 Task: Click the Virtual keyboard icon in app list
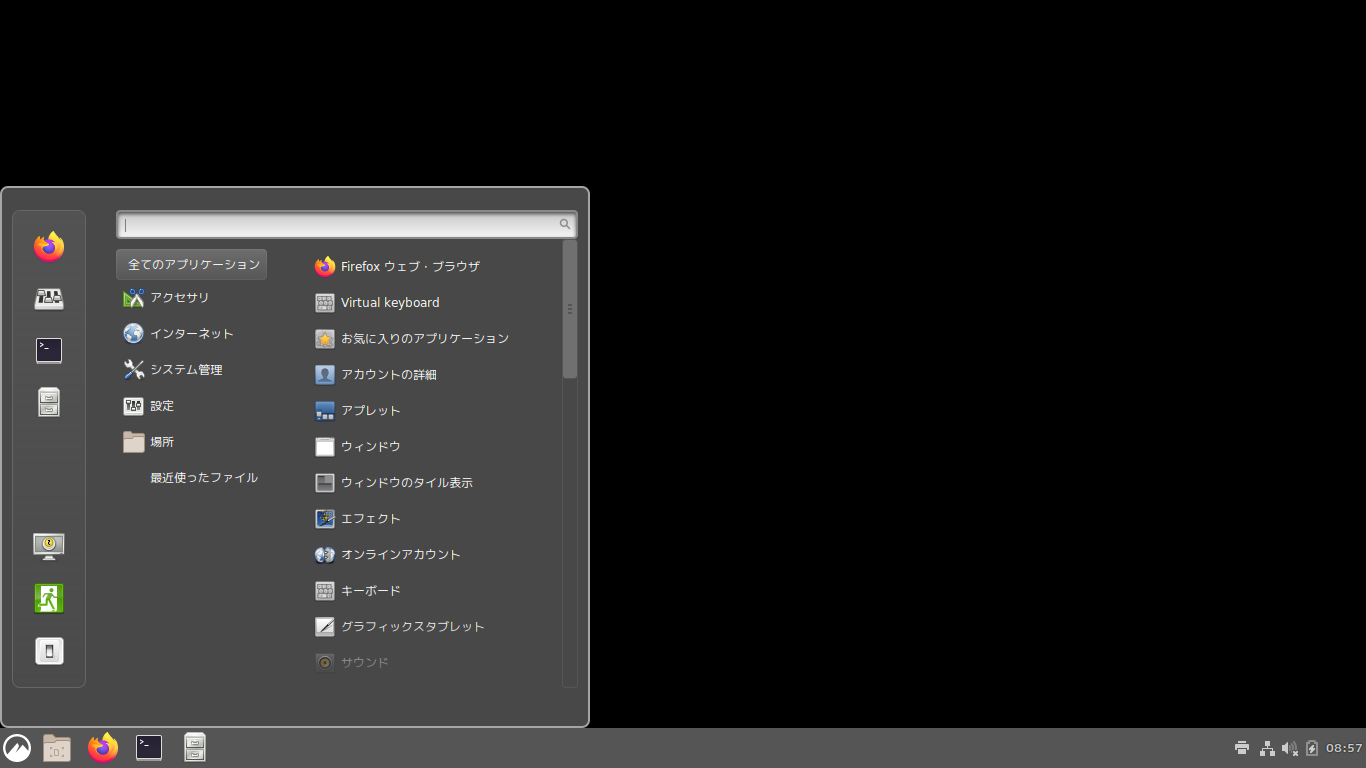pos(325,303)
